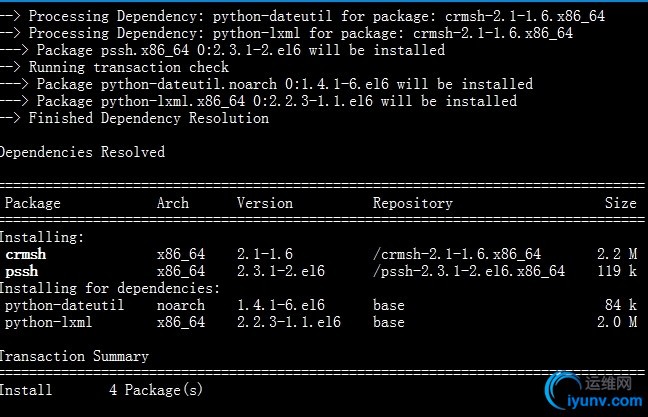648x417 pixels.
Task: Click the Transaction Summary heading
Action: (75, 356)
